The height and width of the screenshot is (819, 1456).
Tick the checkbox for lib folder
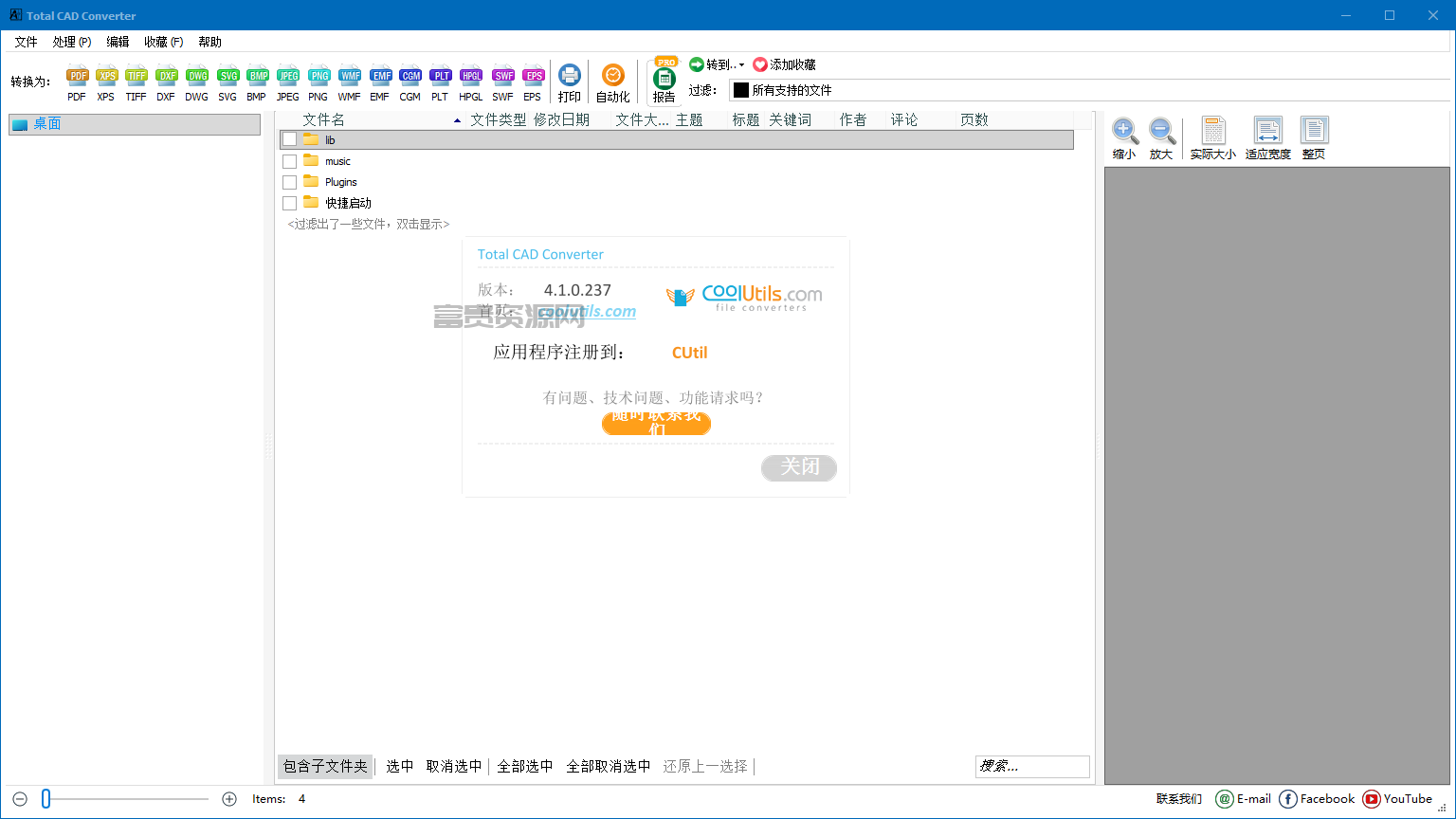pos(290,139)
